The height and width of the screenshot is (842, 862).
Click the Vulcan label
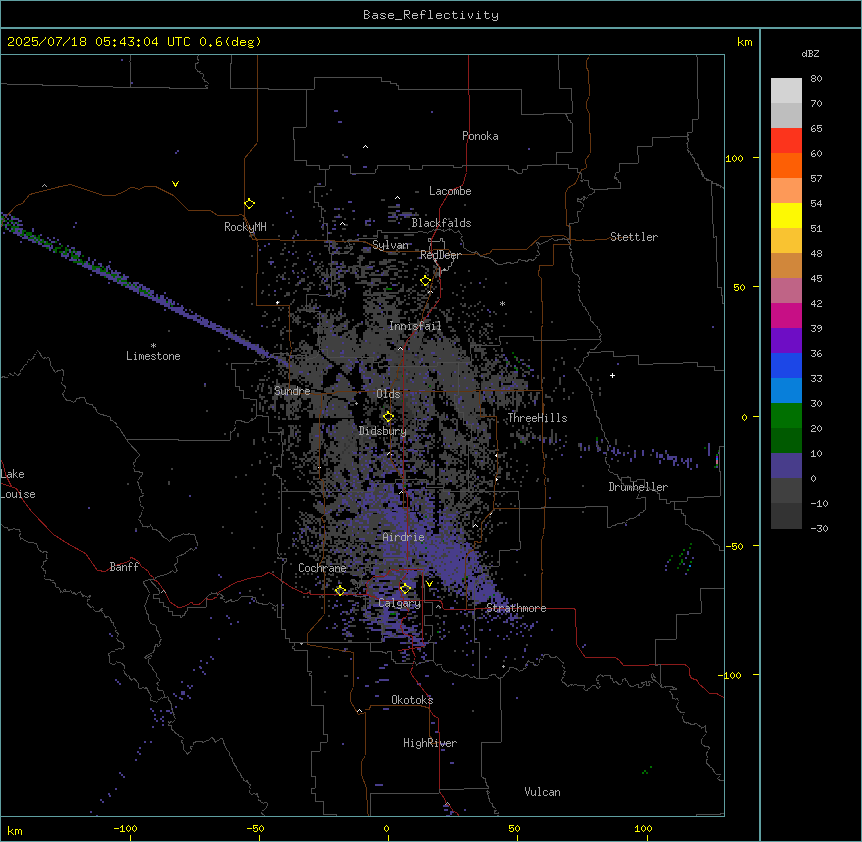[x=543, y=792]
